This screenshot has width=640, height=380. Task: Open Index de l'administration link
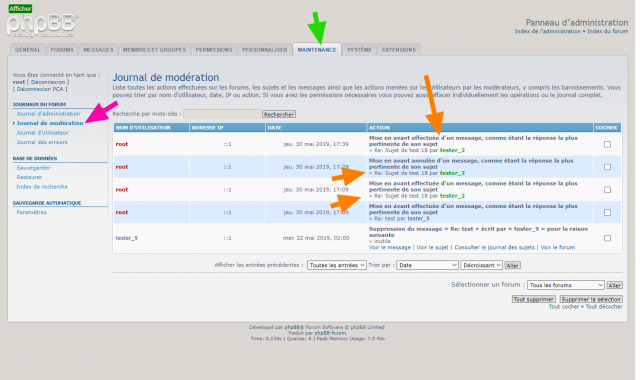pos(547,31)
